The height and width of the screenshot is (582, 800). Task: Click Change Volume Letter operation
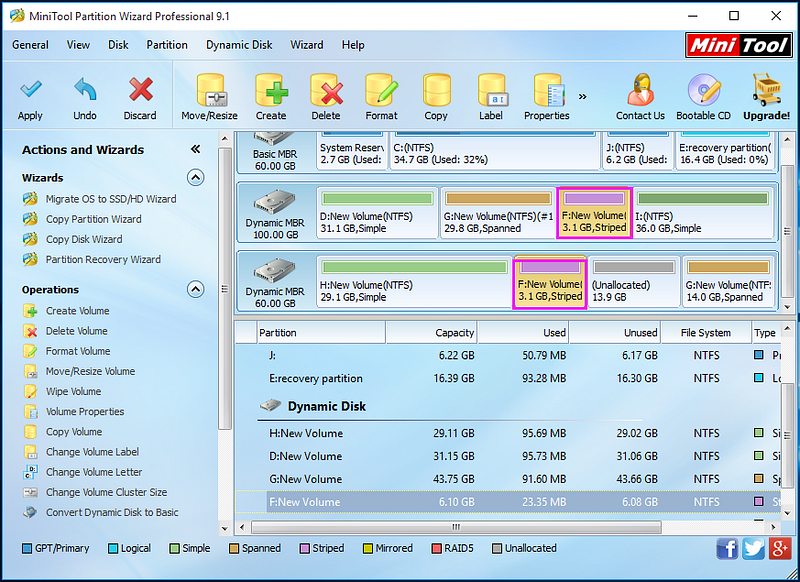(83, 472)
